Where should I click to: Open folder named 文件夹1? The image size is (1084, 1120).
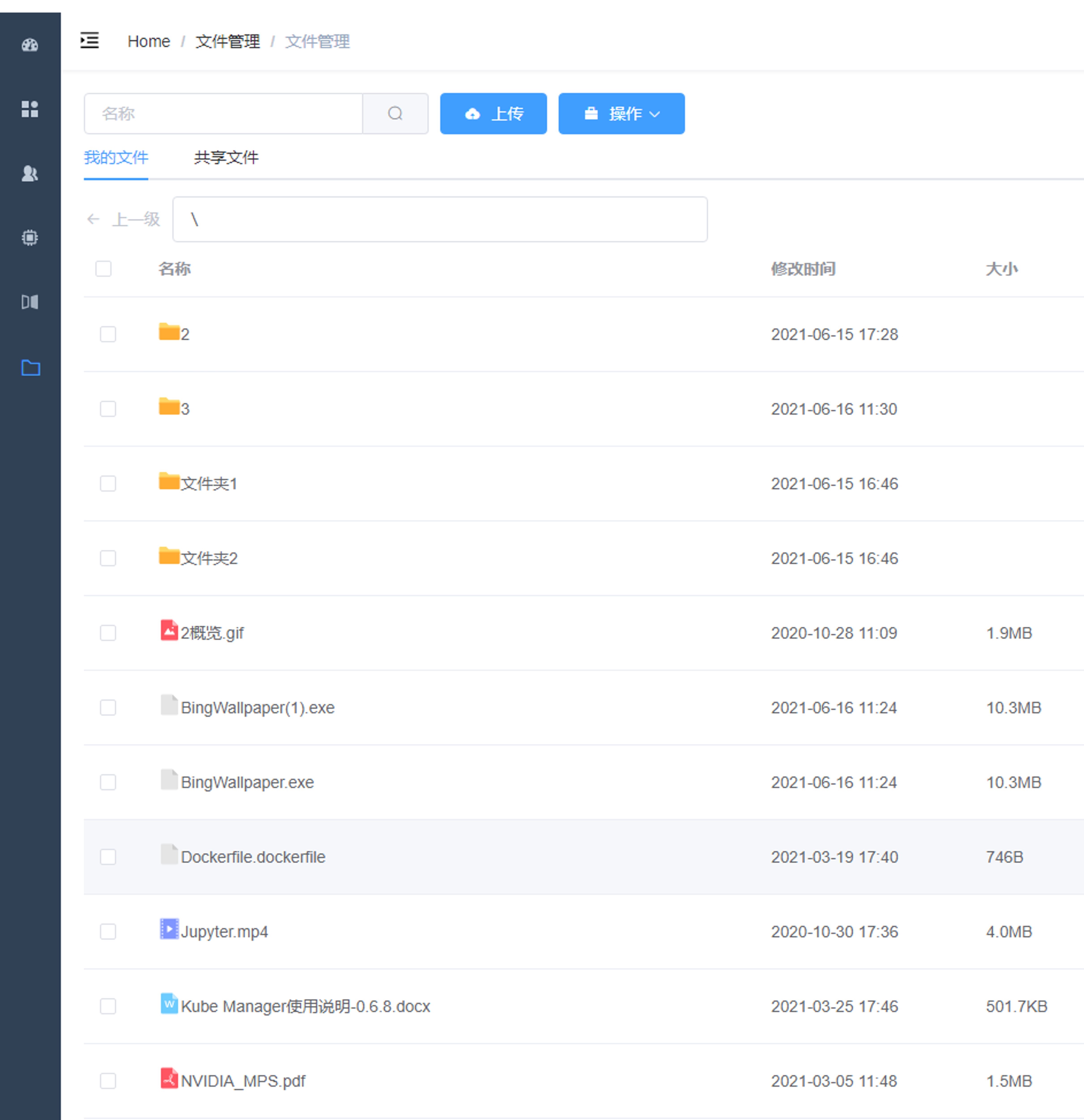209,484
